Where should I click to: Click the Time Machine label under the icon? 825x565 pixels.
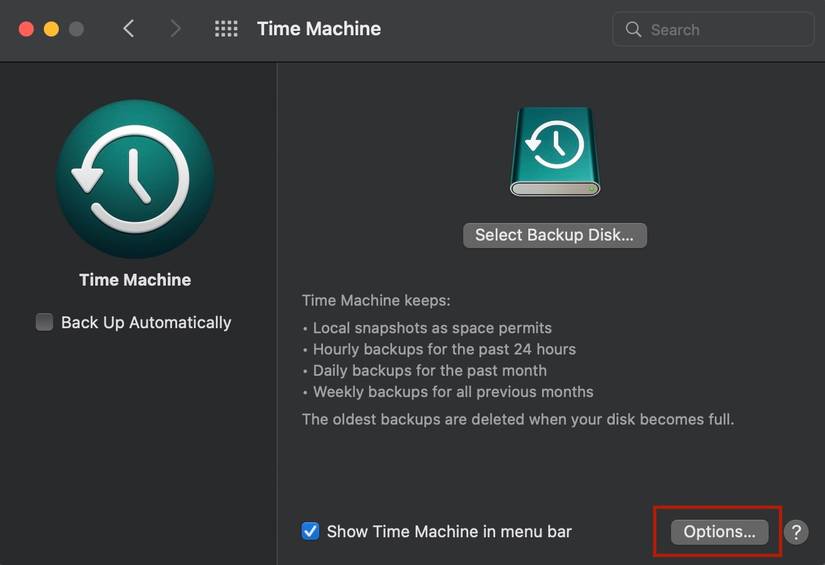point(135,280)
